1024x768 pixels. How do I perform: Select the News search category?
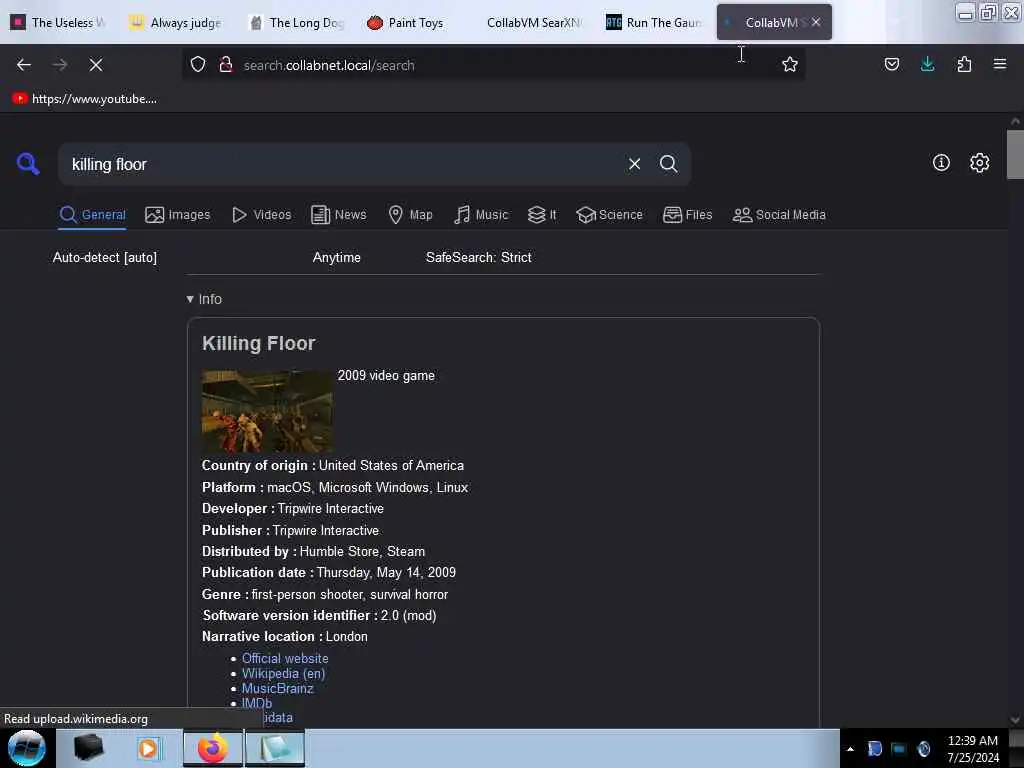339,215
